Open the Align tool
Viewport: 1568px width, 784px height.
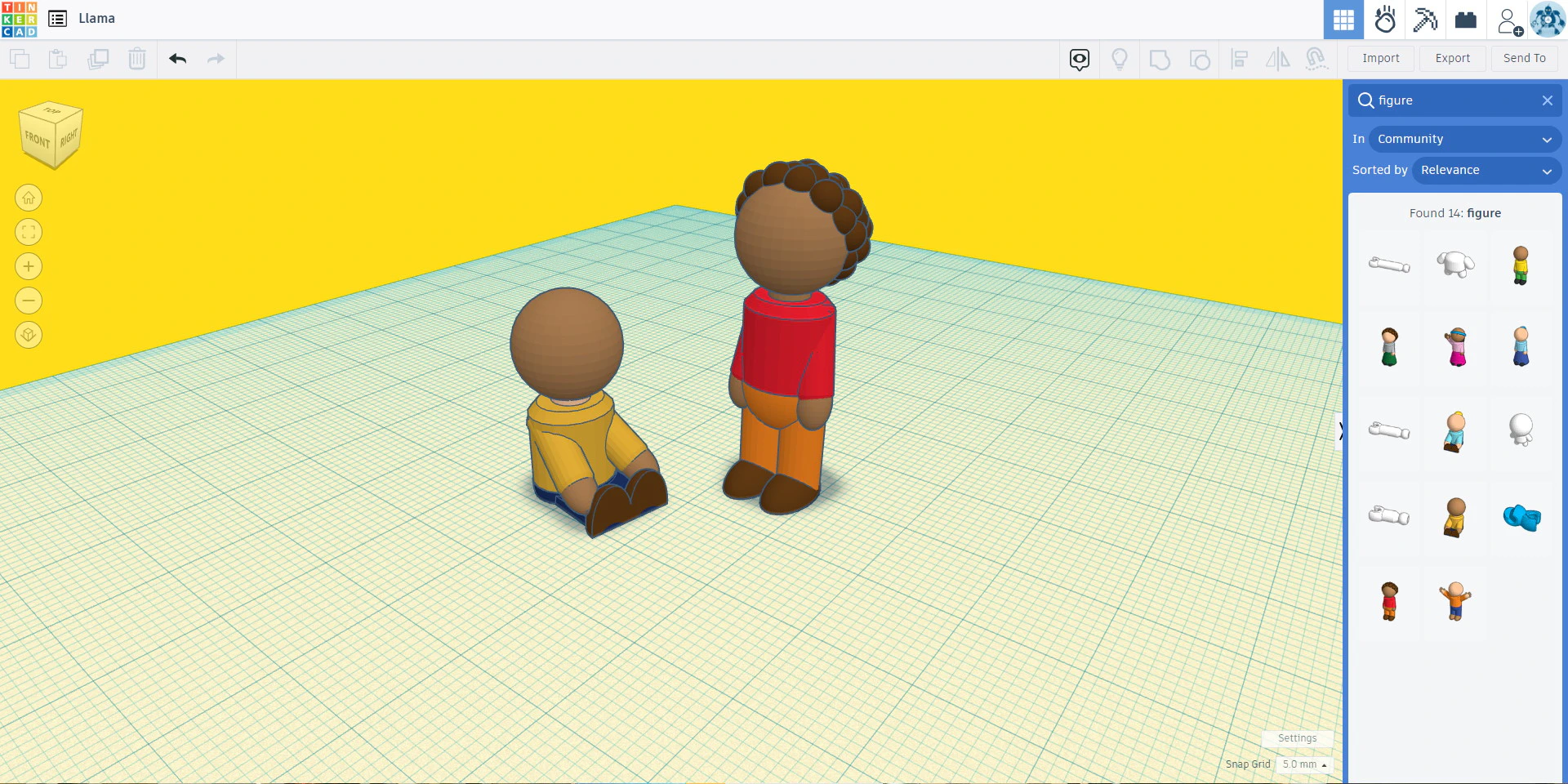coord(1239,59)
